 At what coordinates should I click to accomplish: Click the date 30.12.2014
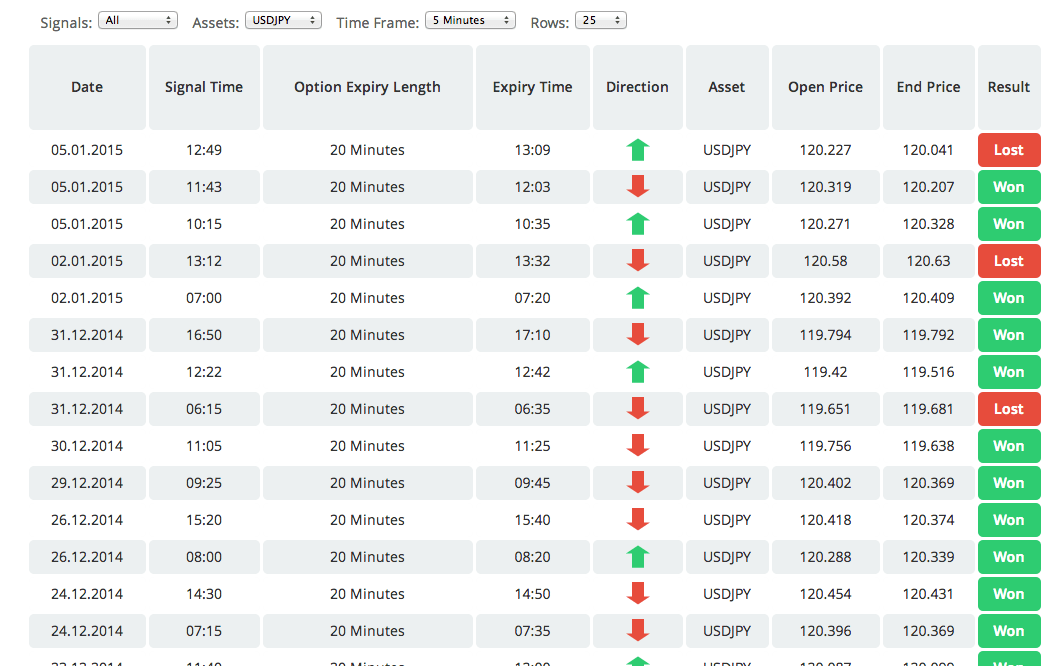(87, 446)
